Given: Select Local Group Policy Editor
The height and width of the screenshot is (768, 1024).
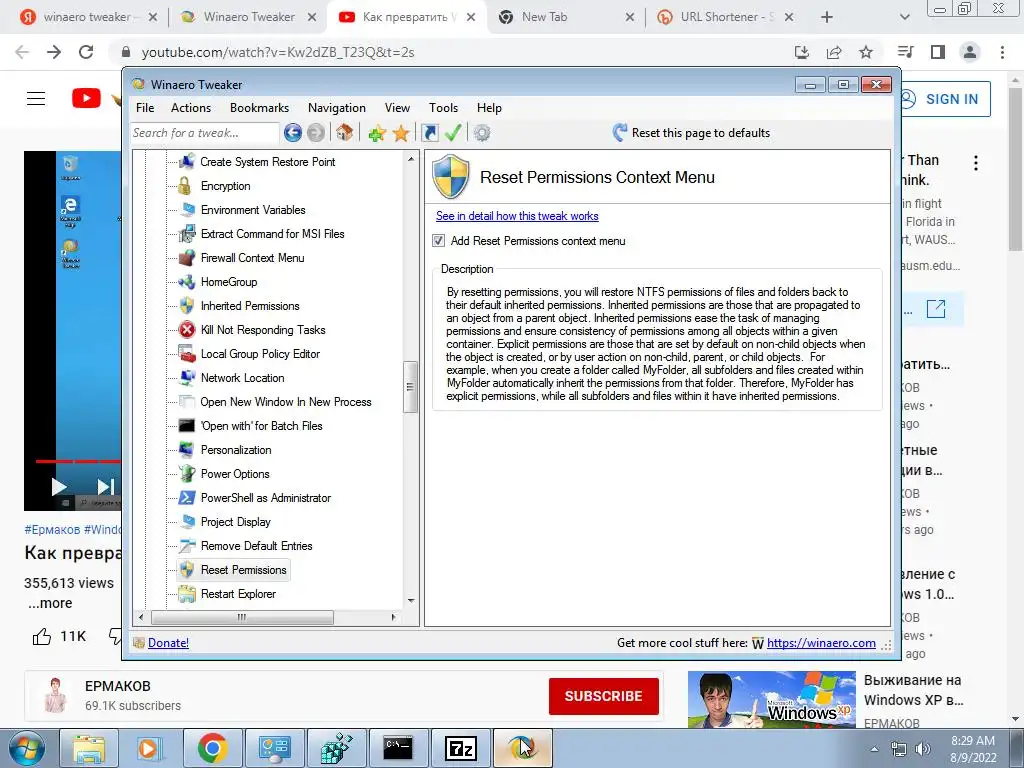Looking at the screenshot, I should tap(261, 354).
